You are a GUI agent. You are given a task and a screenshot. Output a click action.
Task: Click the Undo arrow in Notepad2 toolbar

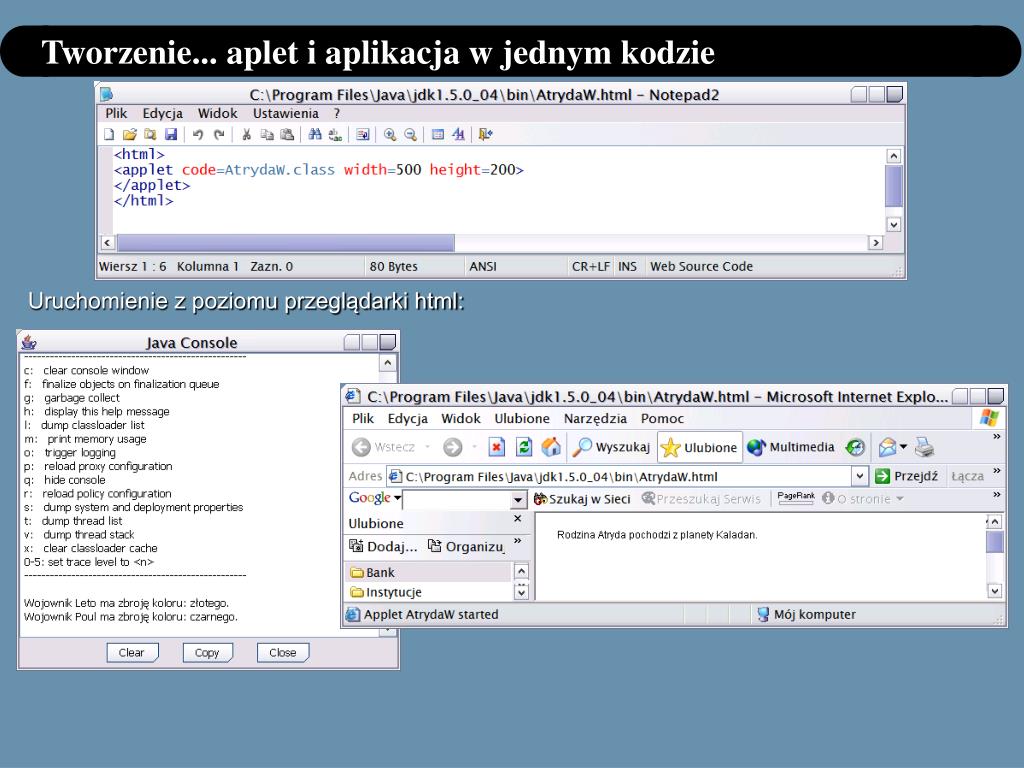(198, 135)
